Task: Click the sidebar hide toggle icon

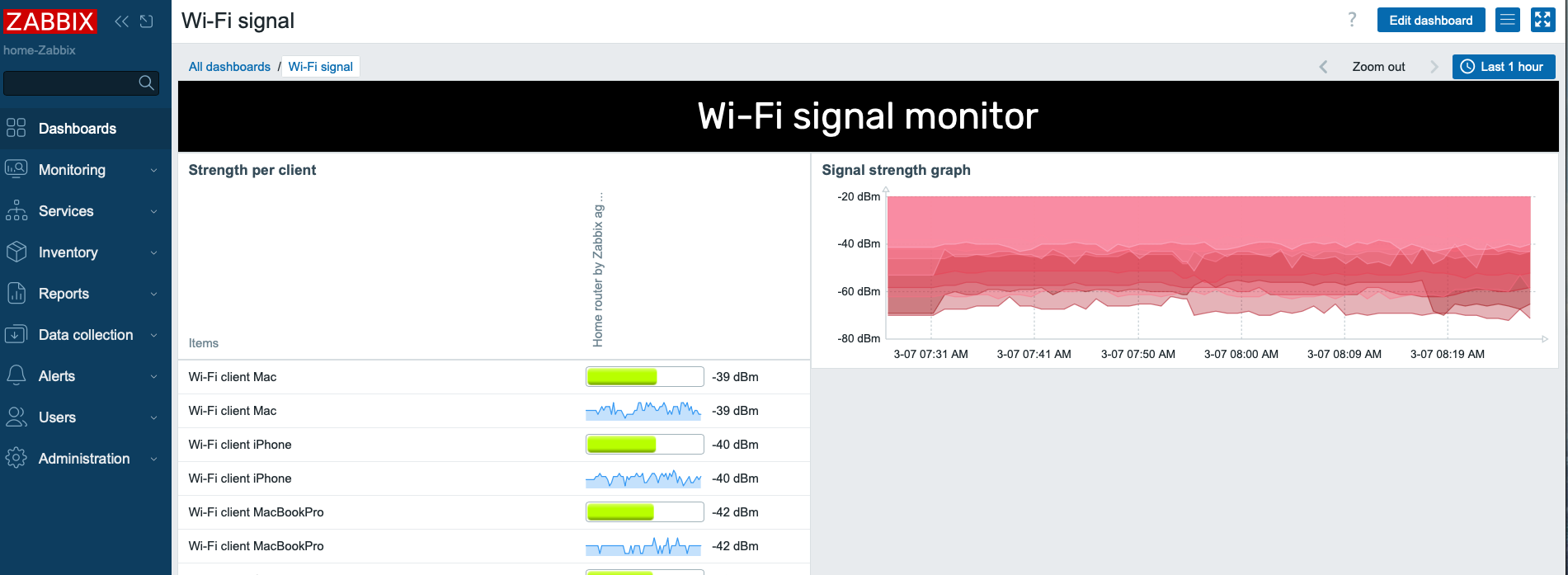Action: pyautogui.click(x=147, y=21)
